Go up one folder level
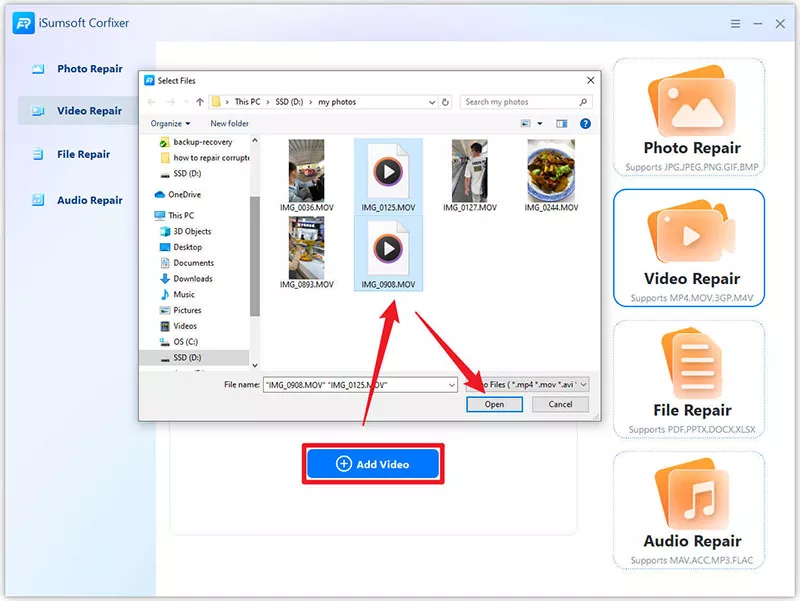 click(x=199, y=102)
